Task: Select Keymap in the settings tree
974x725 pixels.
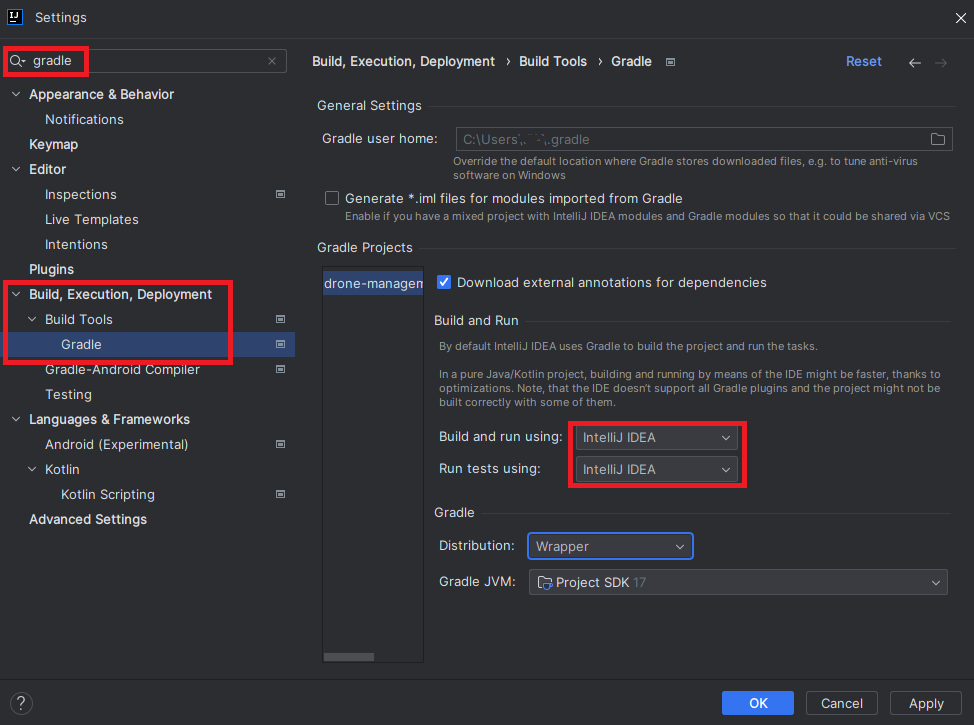Action: (x=53, y=144)
